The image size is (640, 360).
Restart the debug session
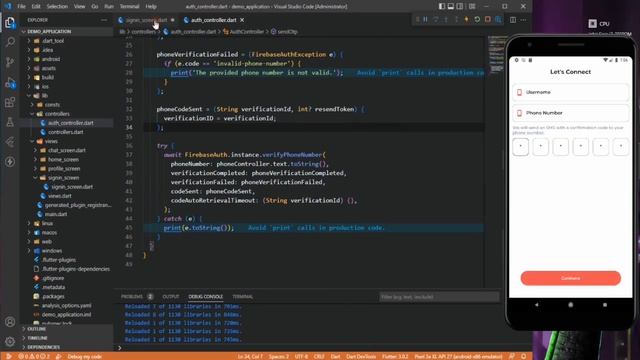tap(477, 20)
